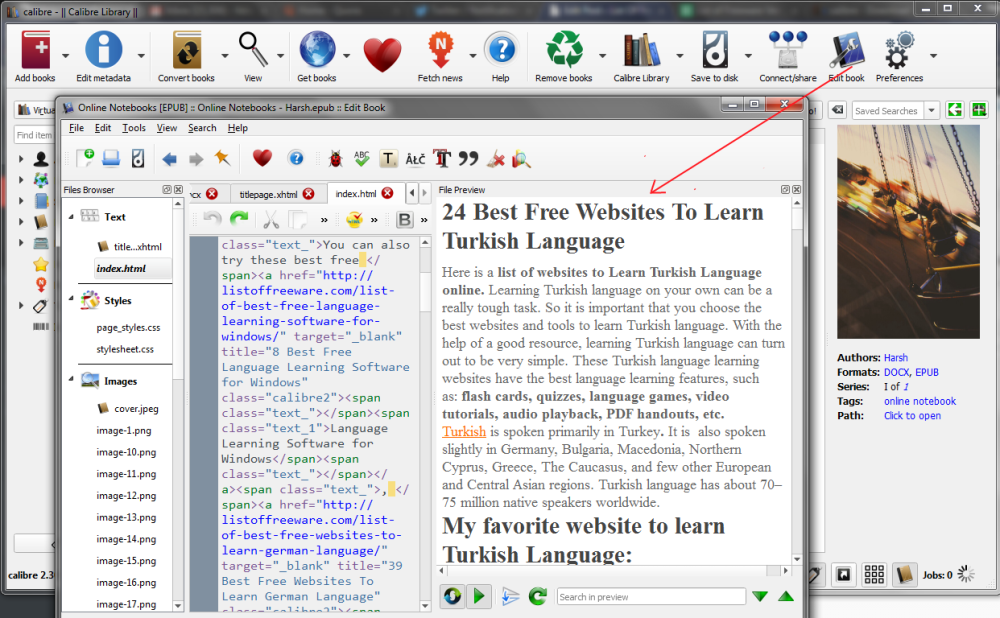The height and width of the screenshot is (618, 1000).
Task: Click the View magnifier icon in calibre
Action: point(253,51)
